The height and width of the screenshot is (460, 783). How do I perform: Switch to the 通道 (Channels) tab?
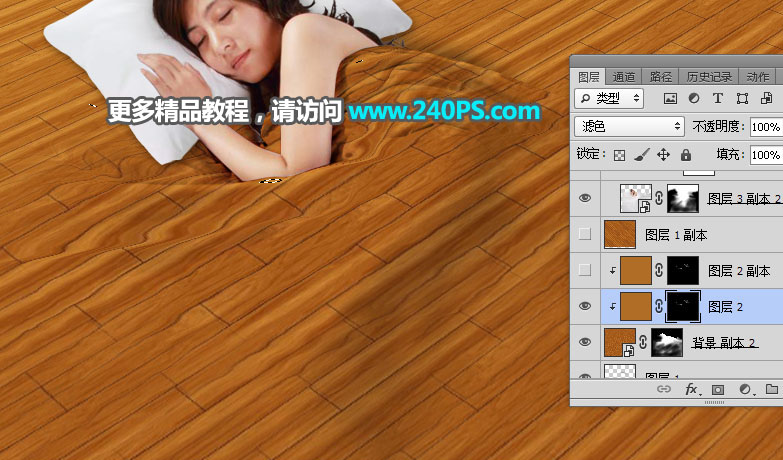point(623,77)
